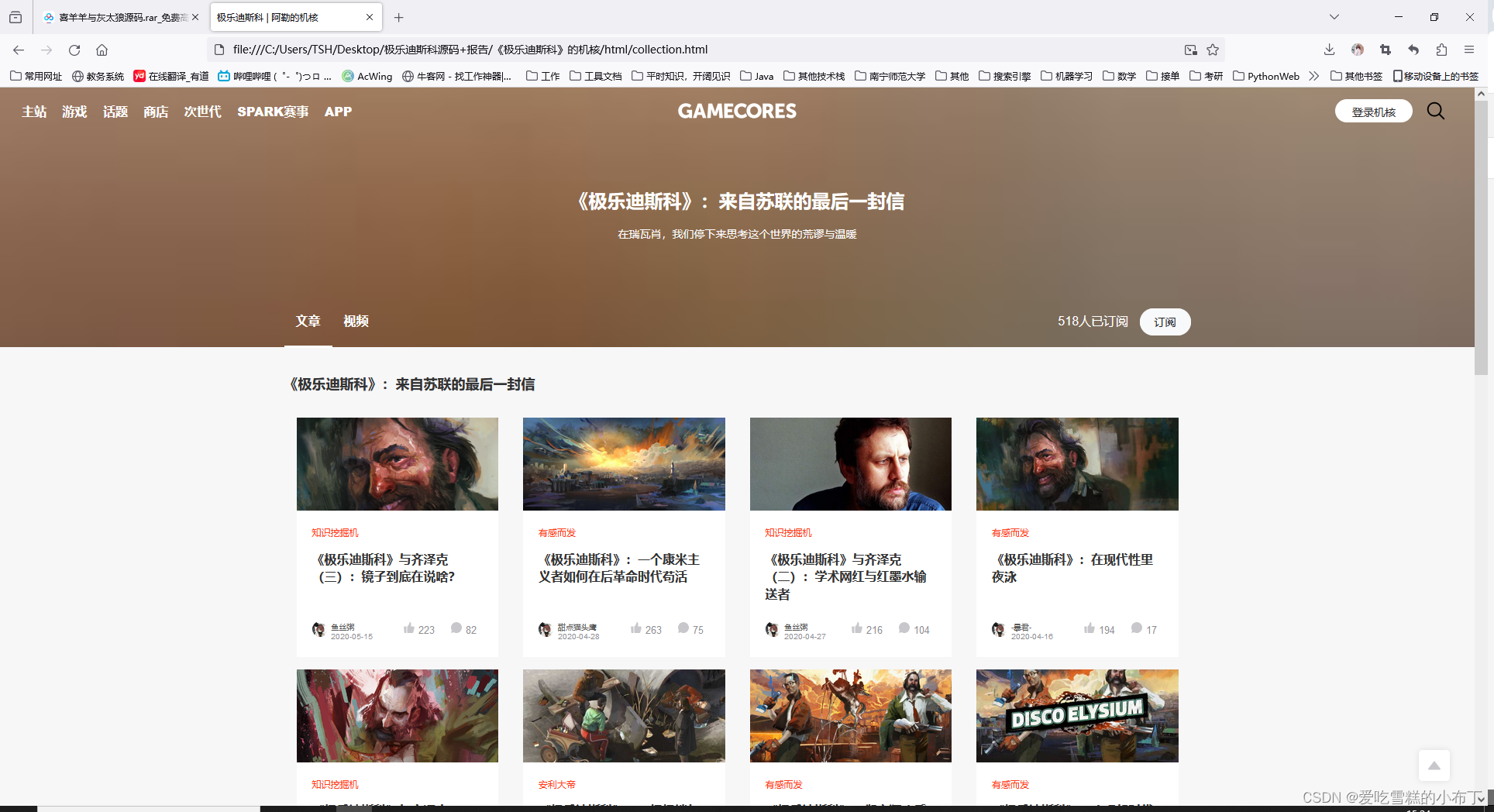Click the GAMECORES logo
Viewport: 1494px width, 812px height.
(737, 111)
